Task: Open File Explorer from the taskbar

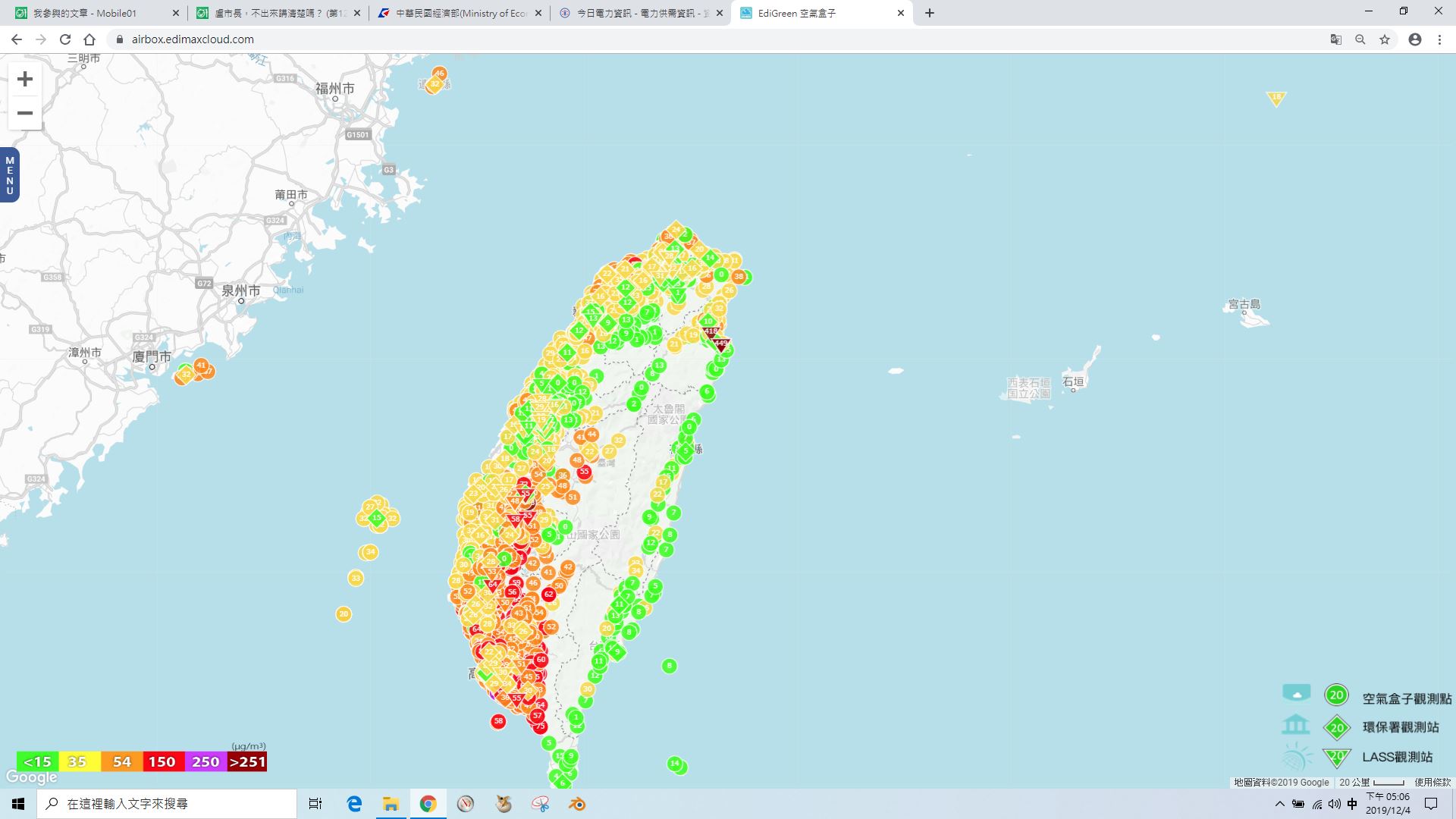Action: pos(391,804)
